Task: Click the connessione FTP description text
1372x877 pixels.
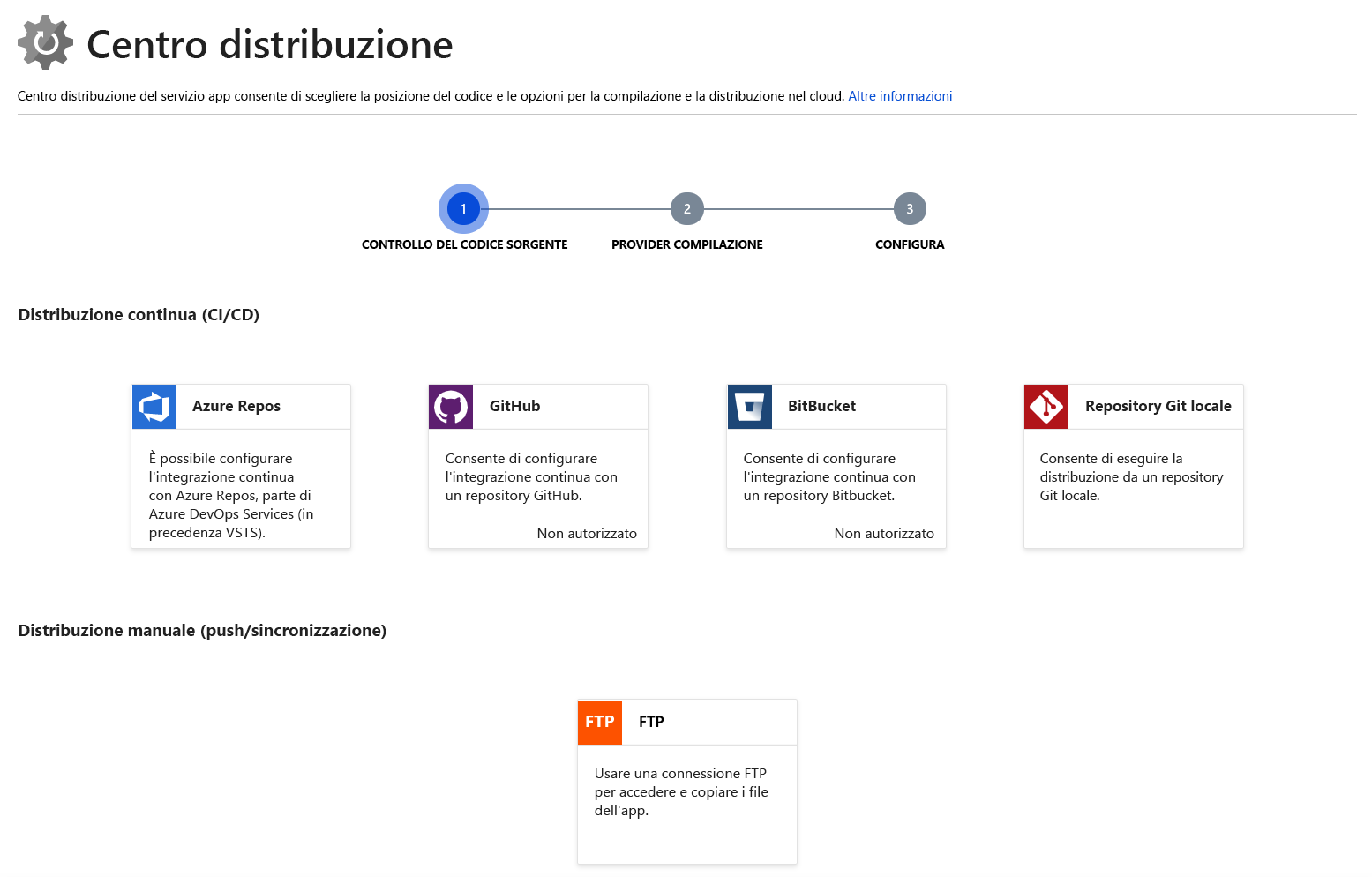Action: pyautogui.click(x=681, y=792)
